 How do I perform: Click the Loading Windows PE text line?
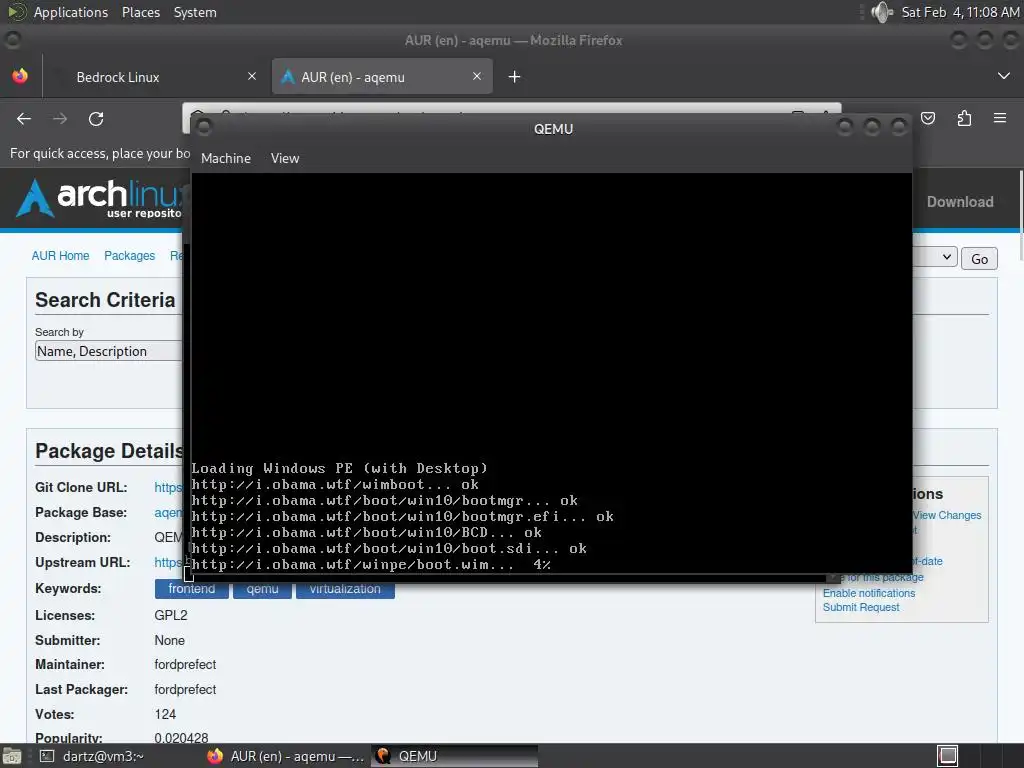point(339,468)
